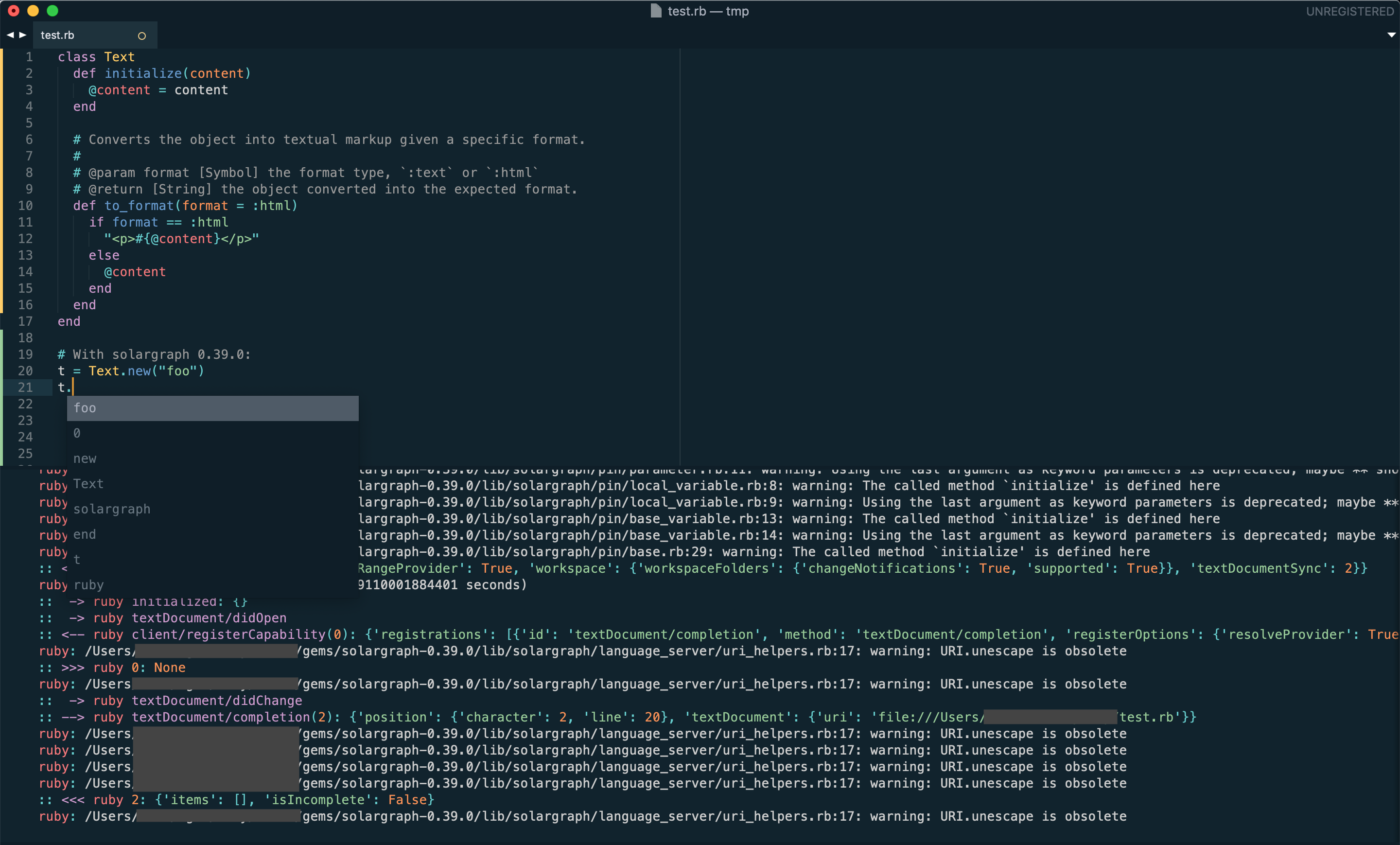Image resolution: width=1400 pixels, height=845 pixels.
Task: Click the 'to_format' method name
Action: (x=139, y=206)
